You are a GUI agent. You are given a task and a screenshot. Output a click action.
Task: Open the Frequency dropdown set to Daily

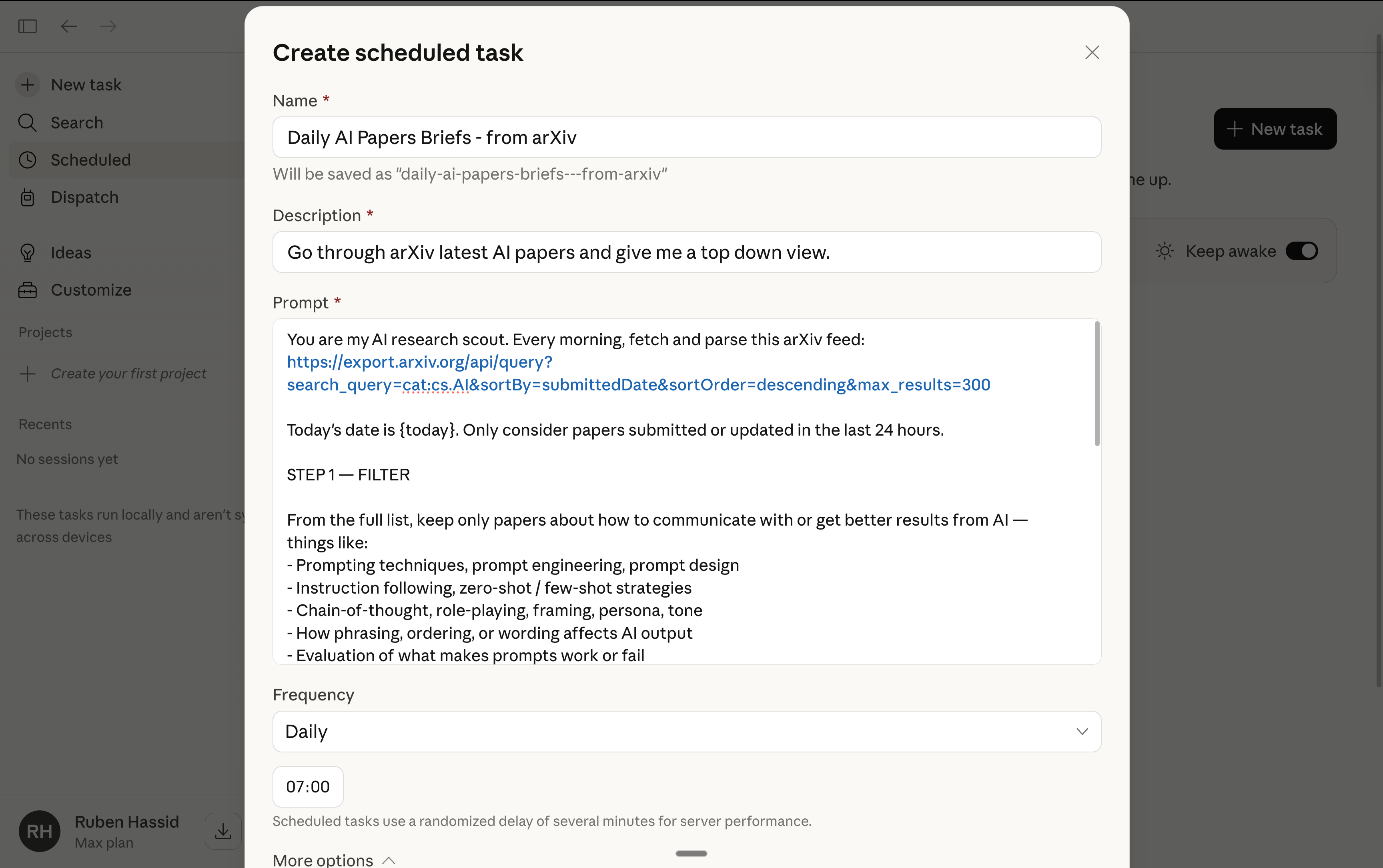coord(686,731)
